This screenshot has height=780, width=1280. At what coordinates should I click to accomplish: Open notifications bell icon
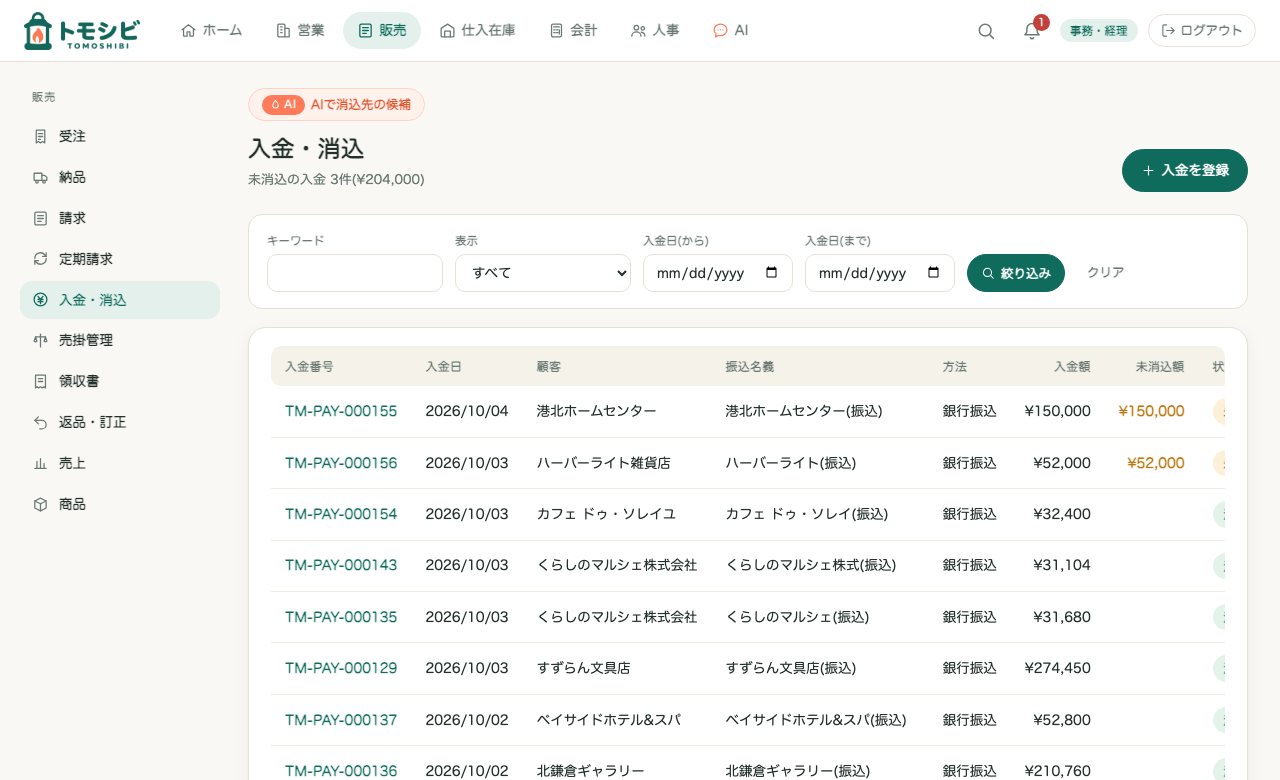[1032, 31]
